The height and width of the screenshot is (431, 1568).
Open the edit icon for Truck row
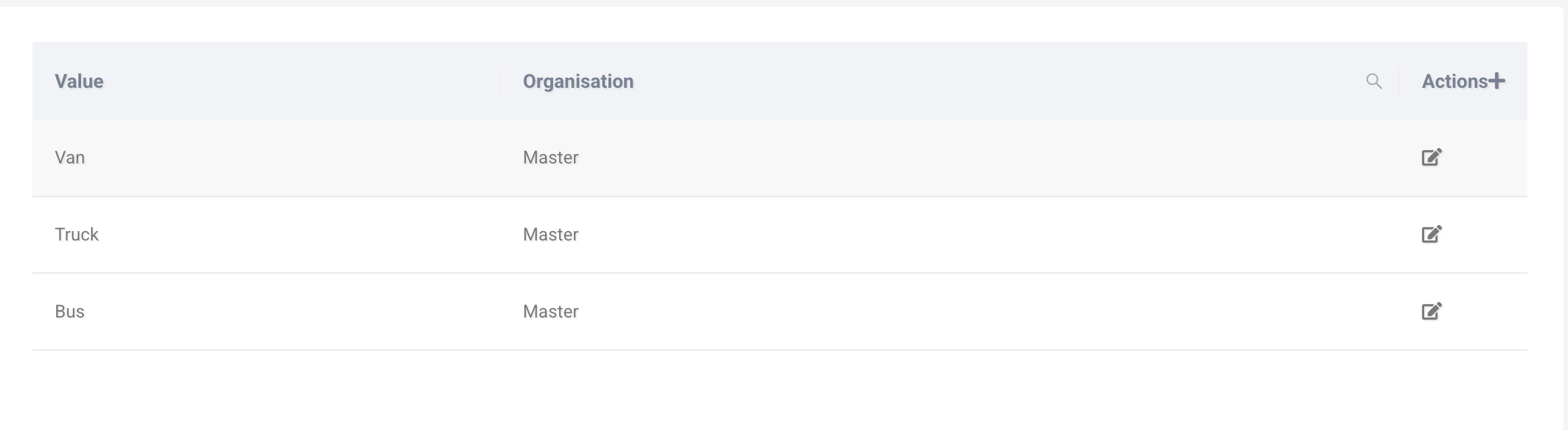[1431, 234]
